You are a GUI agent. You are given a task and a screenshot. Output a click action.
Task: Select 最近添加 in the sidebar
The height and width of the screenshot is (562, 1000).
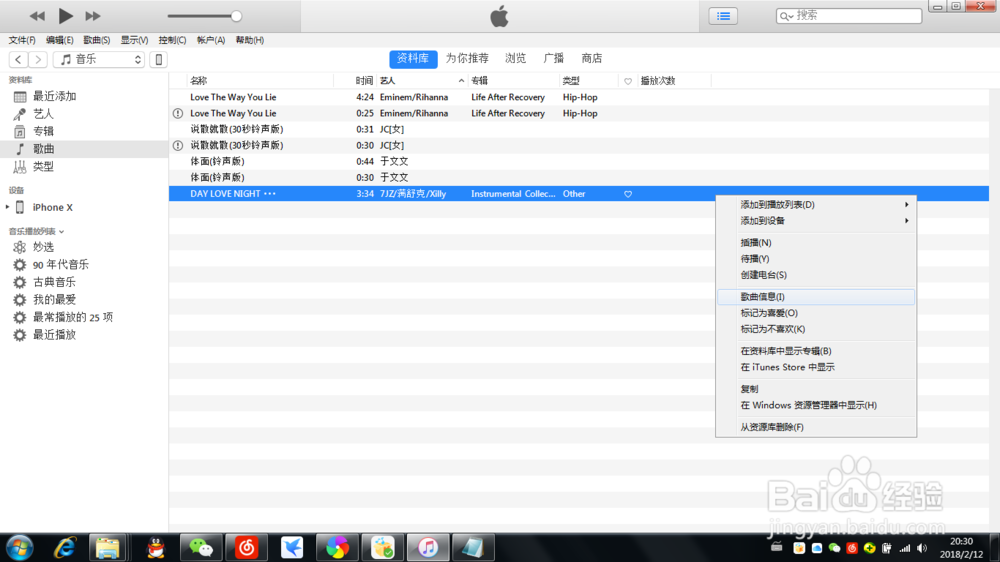tap(84, 96)
